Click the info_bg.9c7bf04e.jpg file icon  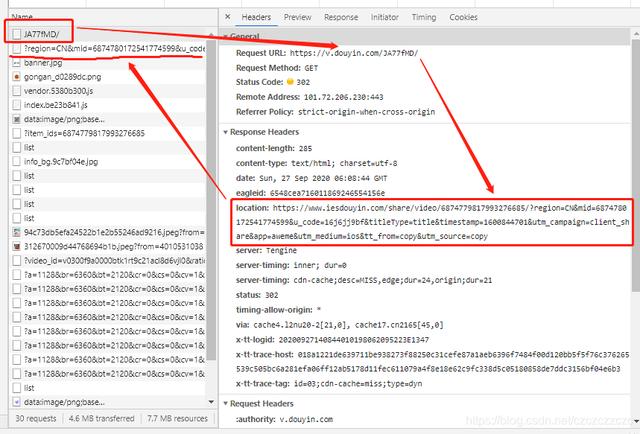[x=16, y=160]
